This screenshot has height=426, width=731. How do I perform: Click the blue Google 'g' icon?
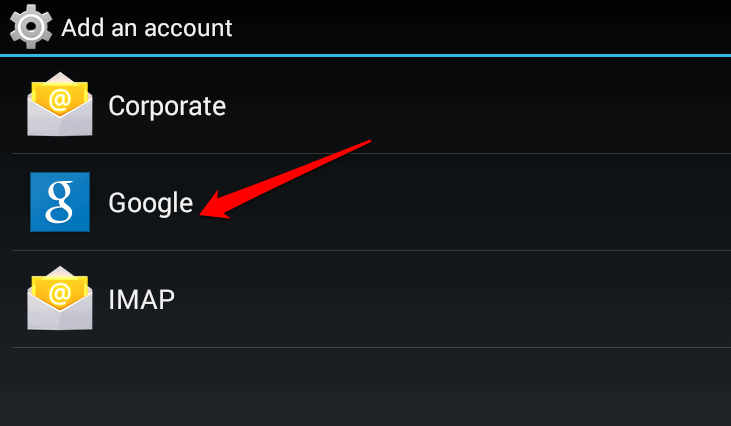60,202
